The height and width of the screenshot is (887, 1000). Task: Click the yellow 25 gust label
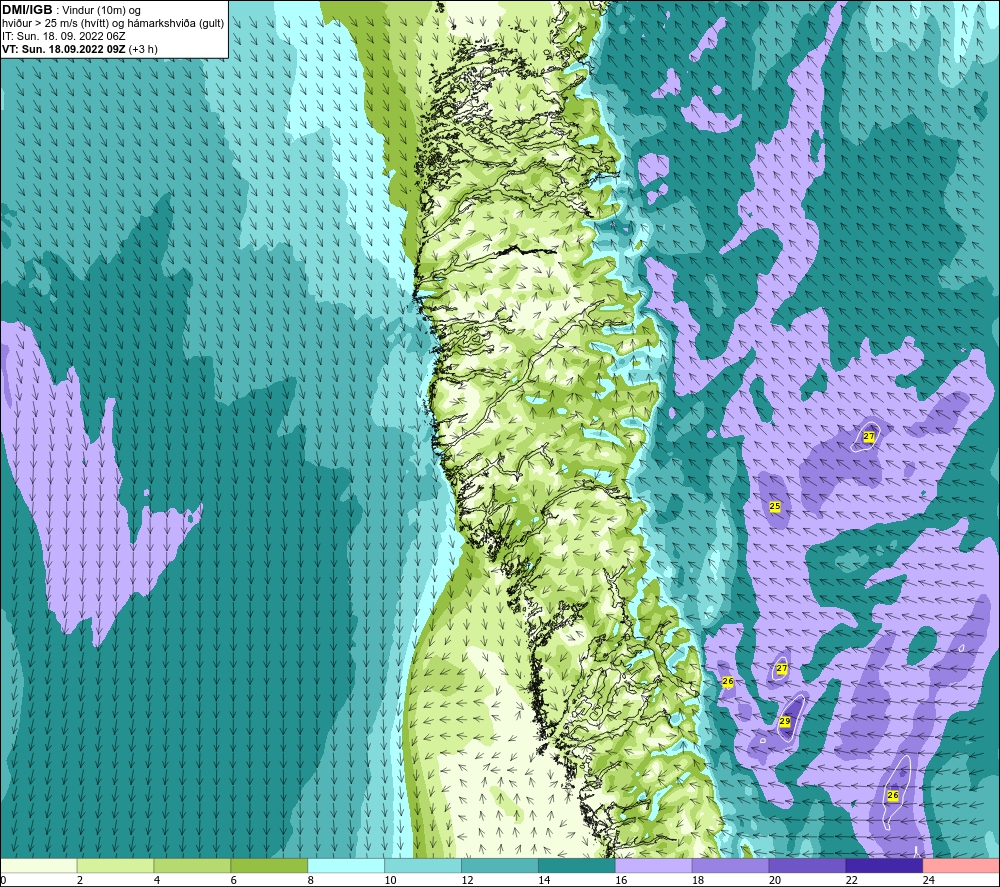pyautogui.click(x=775, y=506)
